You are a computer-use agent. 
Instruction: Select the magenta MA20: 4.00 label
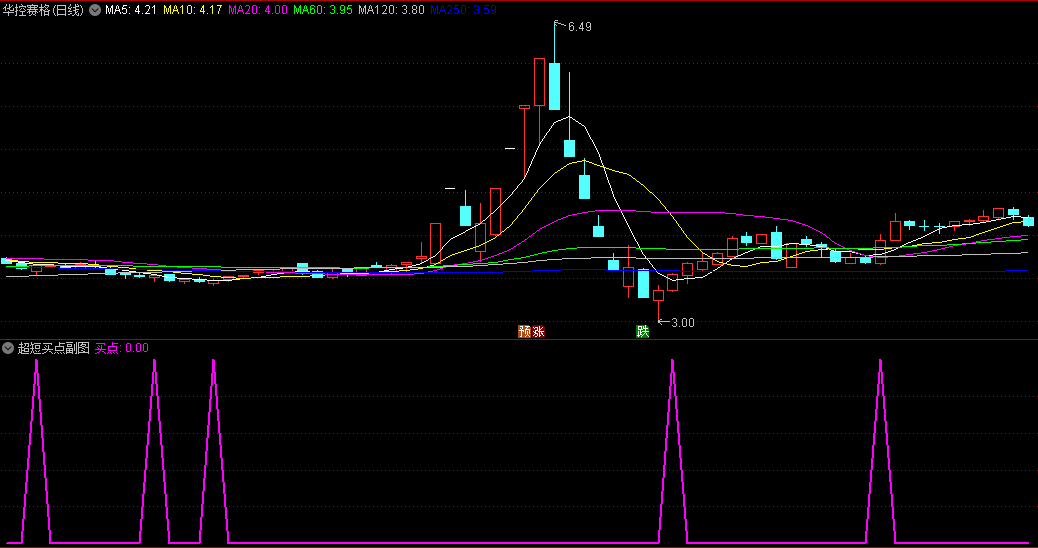click(258, 9)
